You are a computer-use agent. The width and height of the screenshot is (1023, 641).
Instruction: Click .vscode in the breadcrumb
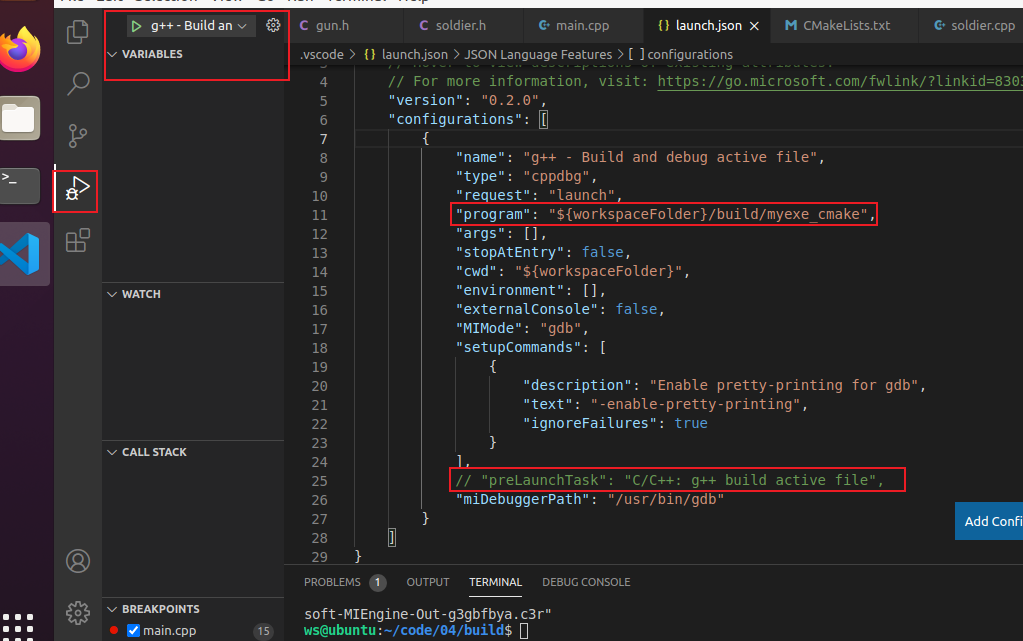[322, 55]
